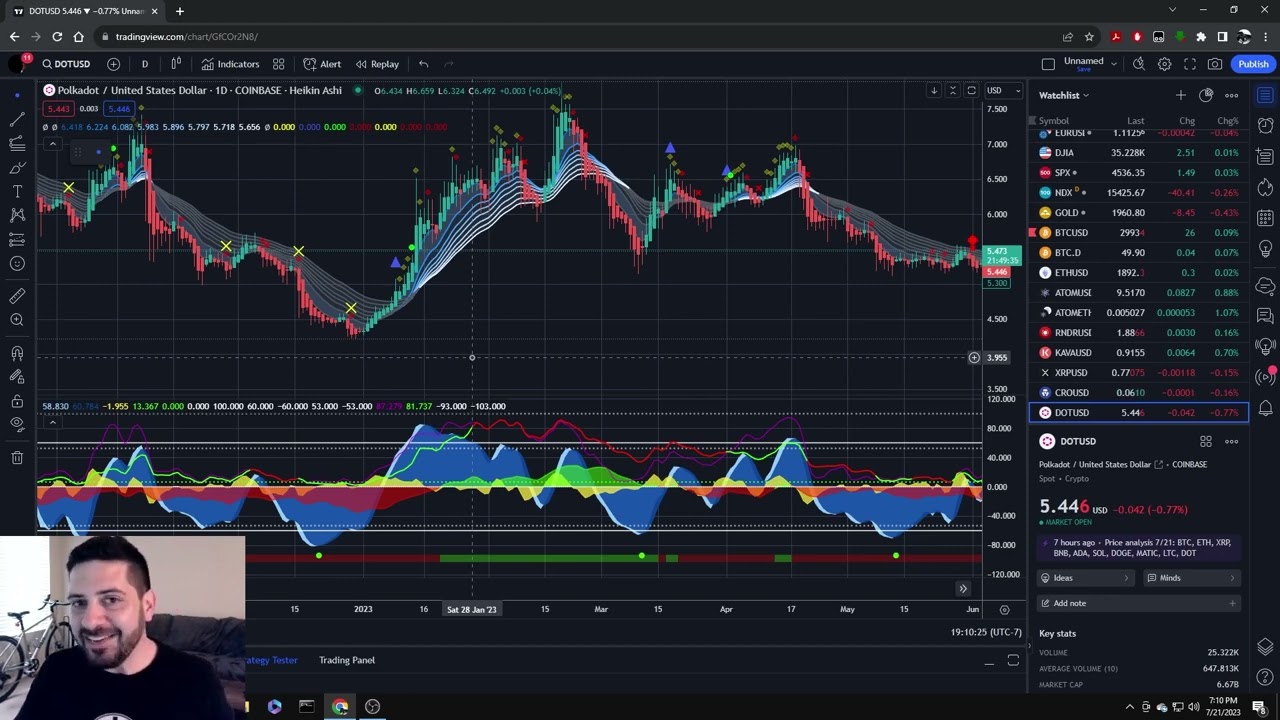Select ETHUSD in the watchlist
This screenshot has height=720, width=1280.
tap(1139, 272)
